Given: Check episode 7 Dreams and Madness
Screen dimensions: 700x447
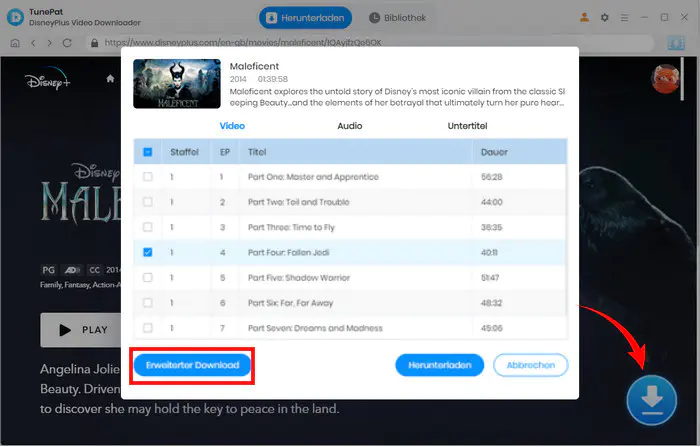Looking at the screenshot, I should (x=147, y=328).
